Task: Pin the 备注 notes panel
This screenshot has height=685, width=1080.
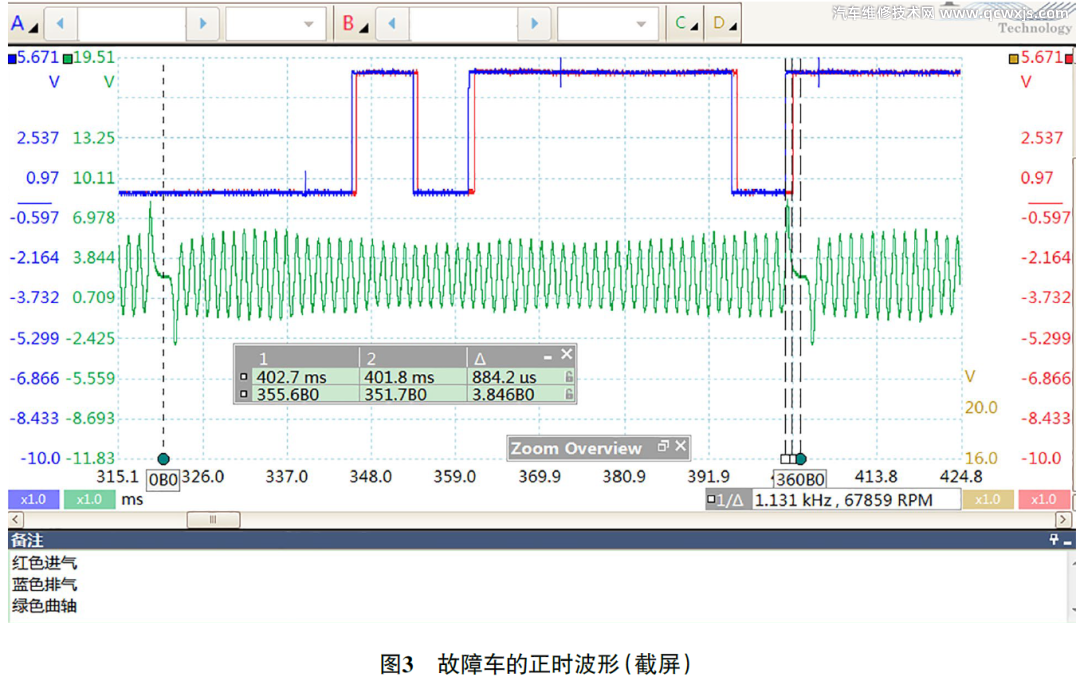Action: click(1053, 540)
